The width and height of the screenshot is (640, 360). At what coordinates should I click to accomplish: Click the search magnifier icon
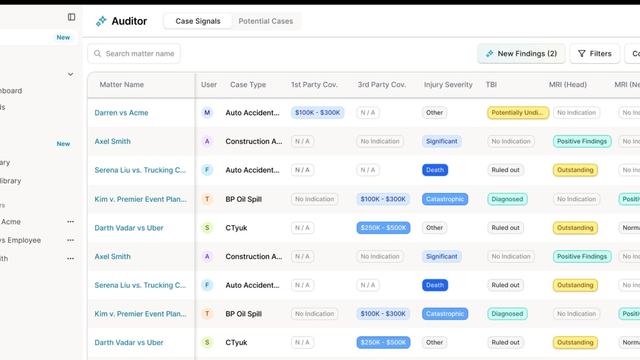tap(98, 53)
